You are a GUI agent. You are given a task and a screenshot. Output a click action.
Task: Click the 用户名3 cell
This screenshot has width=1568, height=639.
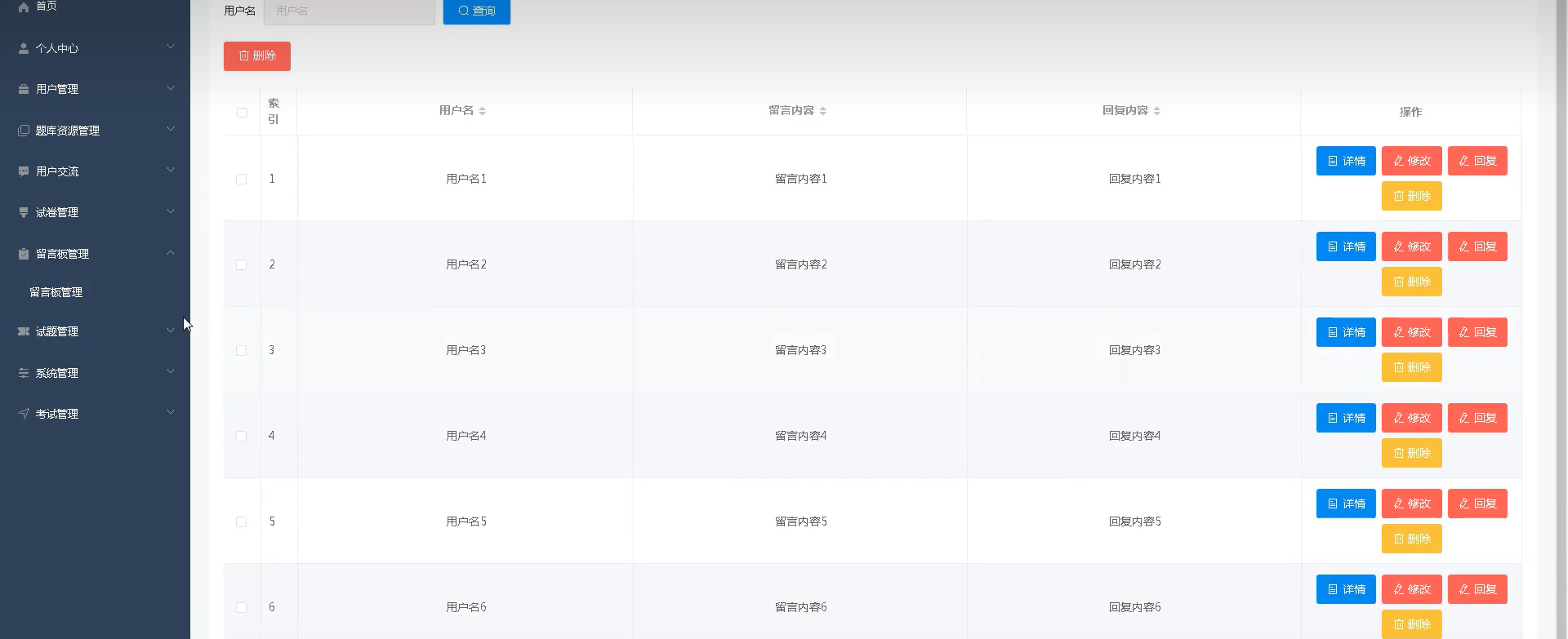[x=465, y=350]
